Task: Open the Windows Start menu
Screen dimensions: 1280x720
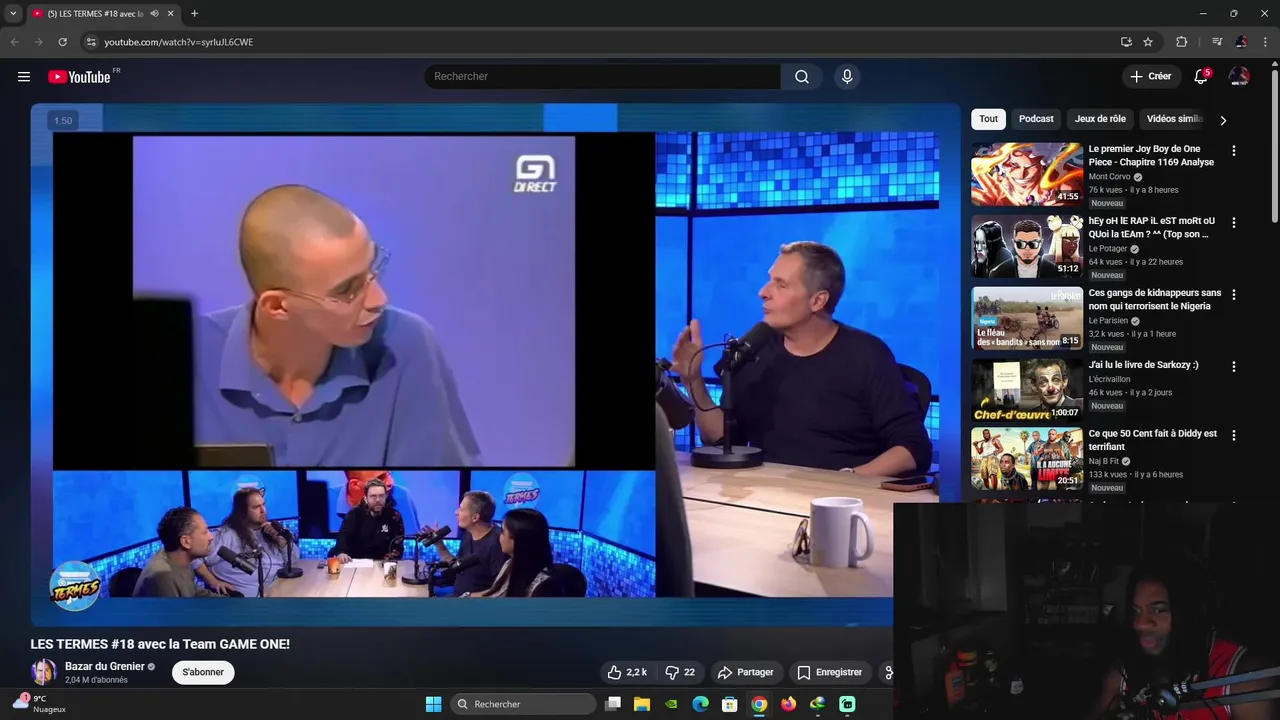Action: coord(433,704)
